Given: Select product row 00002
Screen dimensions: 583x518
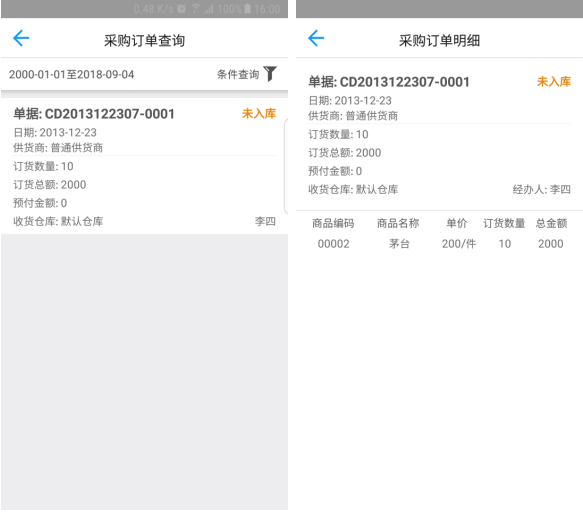Looking at the screenshot, I should [x=439, y=244].
